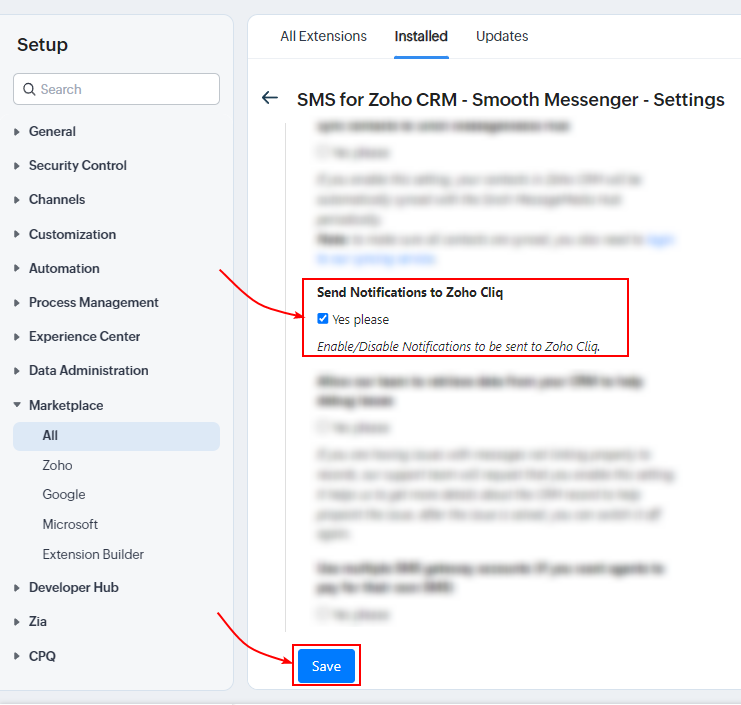Switch to the All Extensions tab
Viewport: 741px width, 705px height.
click(323, 36)
